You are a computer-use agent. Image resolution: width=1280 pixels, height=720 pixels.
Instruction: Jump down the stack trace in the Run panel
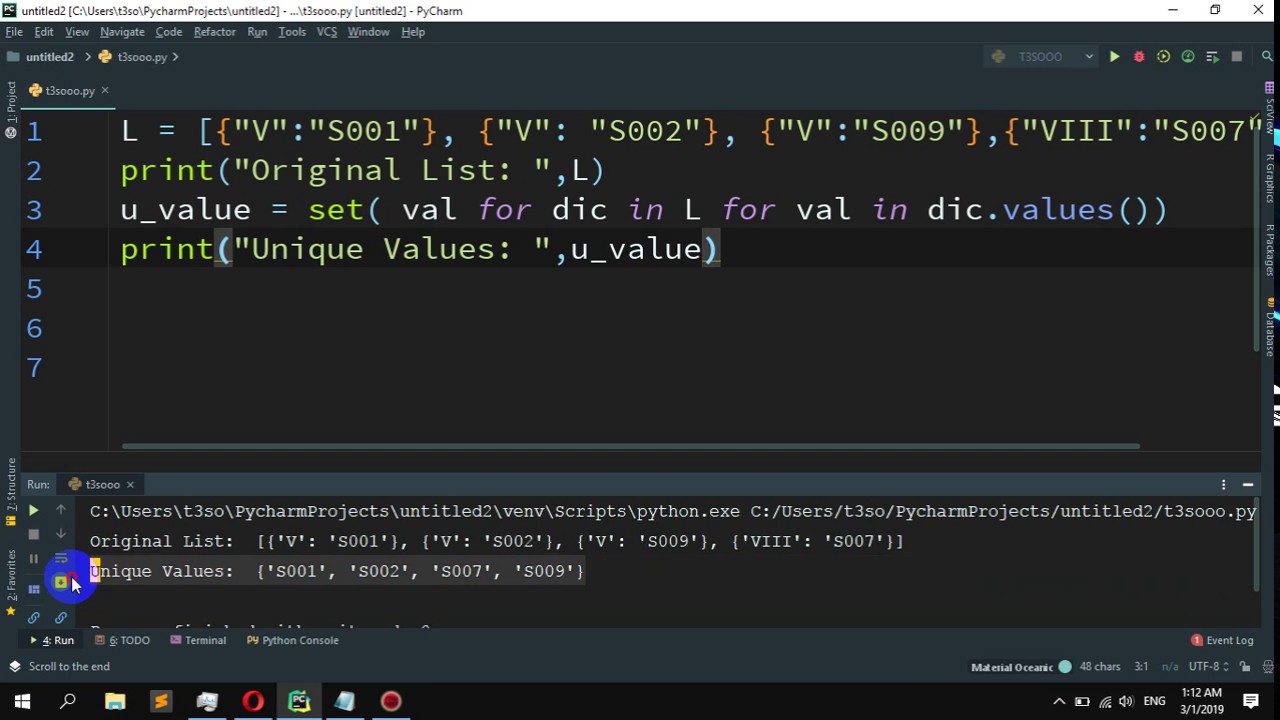coord(61,534)
